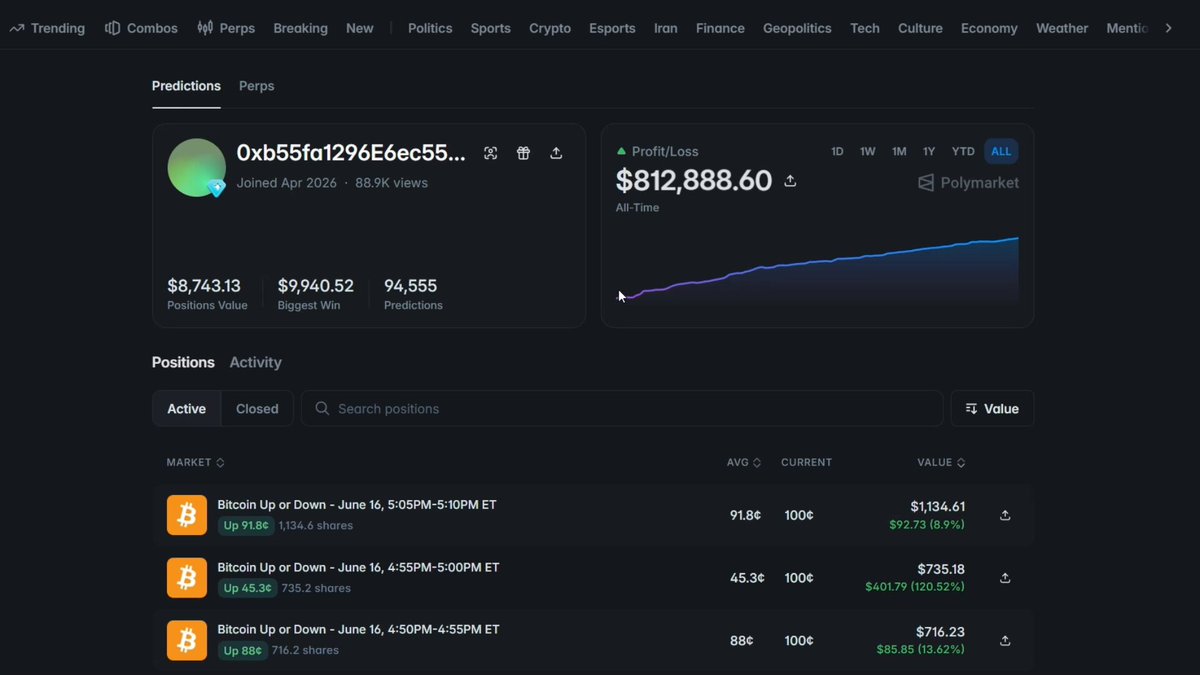Click the Bitcoin icon for the 4:50PM-4:55PM market

(x=187, y=640)
